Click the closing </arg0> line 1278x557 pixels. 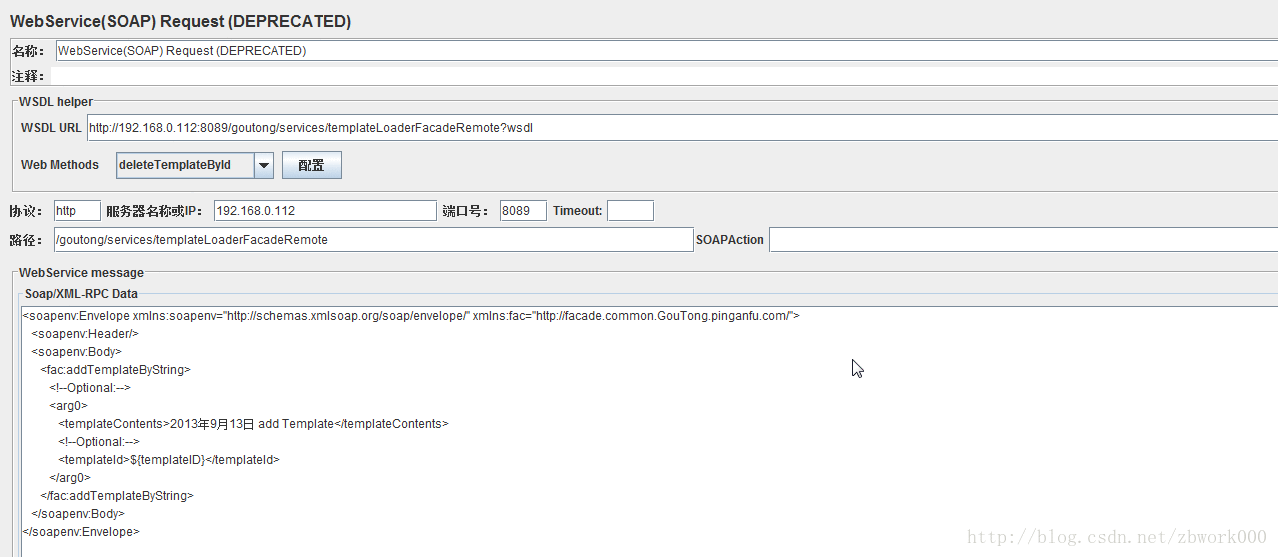(70, 478)
